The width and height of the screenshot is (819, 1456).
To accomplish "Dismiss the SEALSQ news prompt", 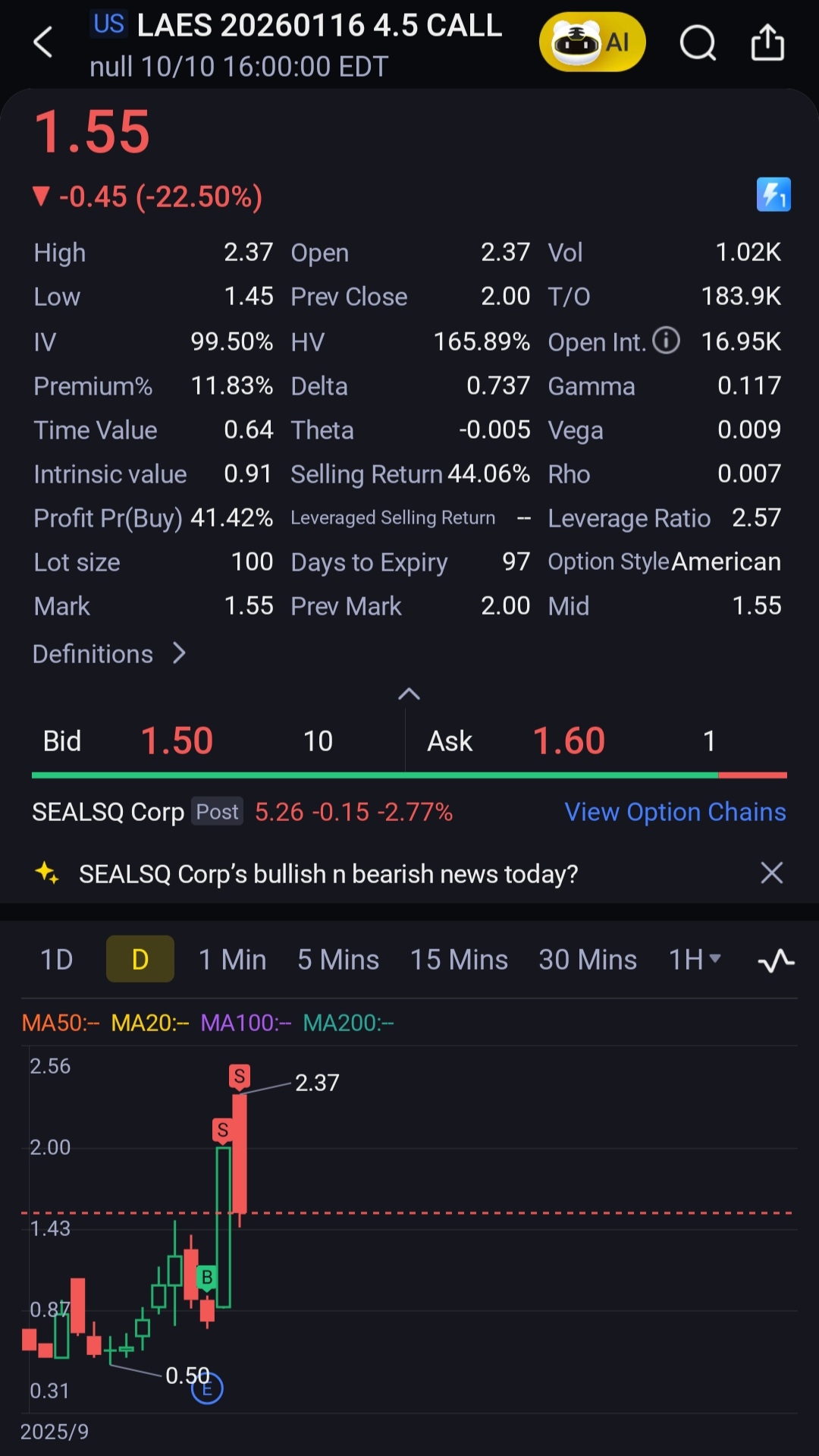I will 771,873.
